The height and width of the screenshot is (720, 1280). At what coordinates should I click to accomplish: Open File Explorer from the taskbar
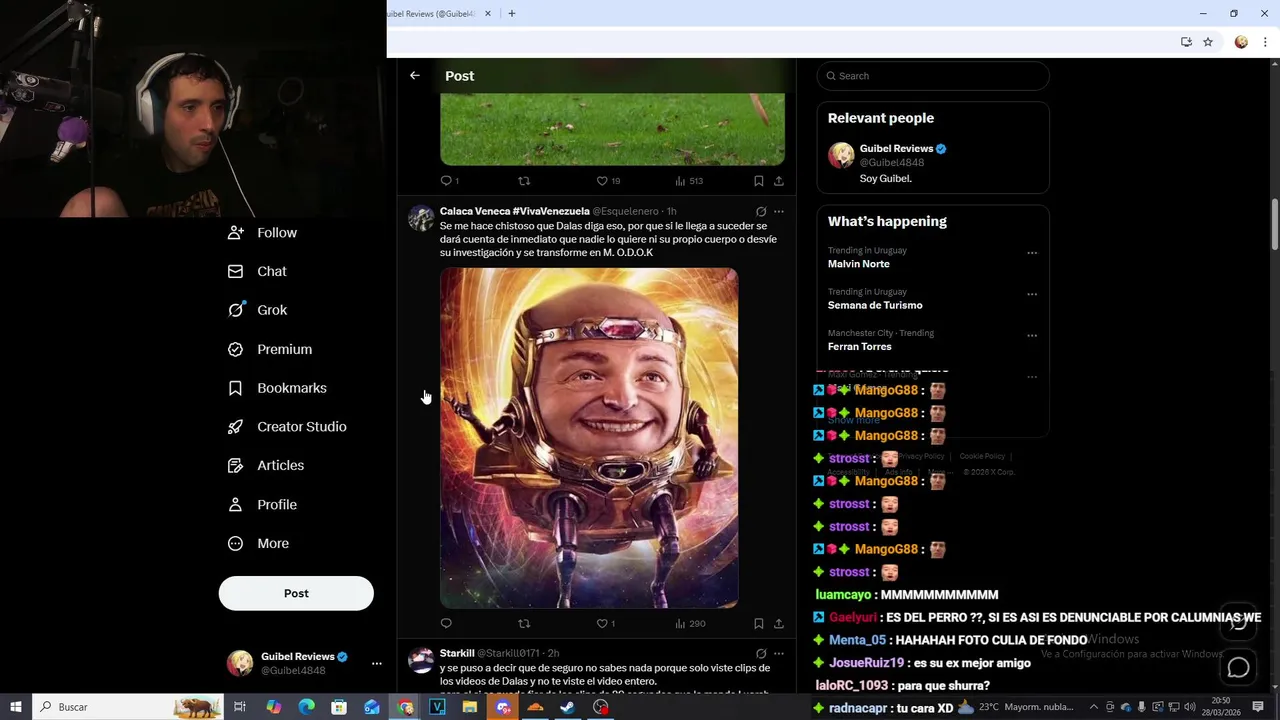point(470,707)
